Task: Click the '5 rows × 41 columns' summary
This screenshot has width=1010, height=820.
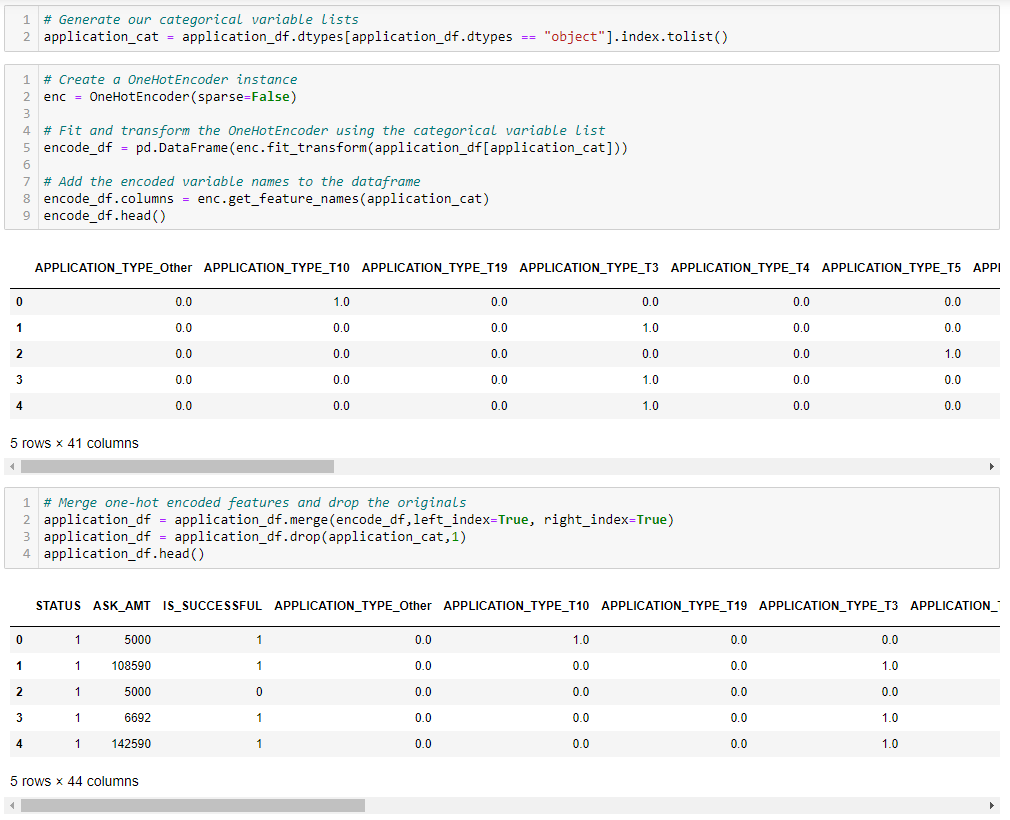Action: click(x=74, y=444)
